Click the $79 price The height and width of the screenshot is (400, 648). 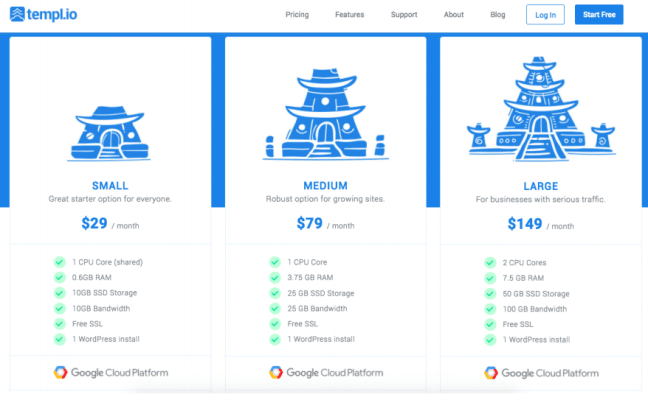click(x=310, y=223)
